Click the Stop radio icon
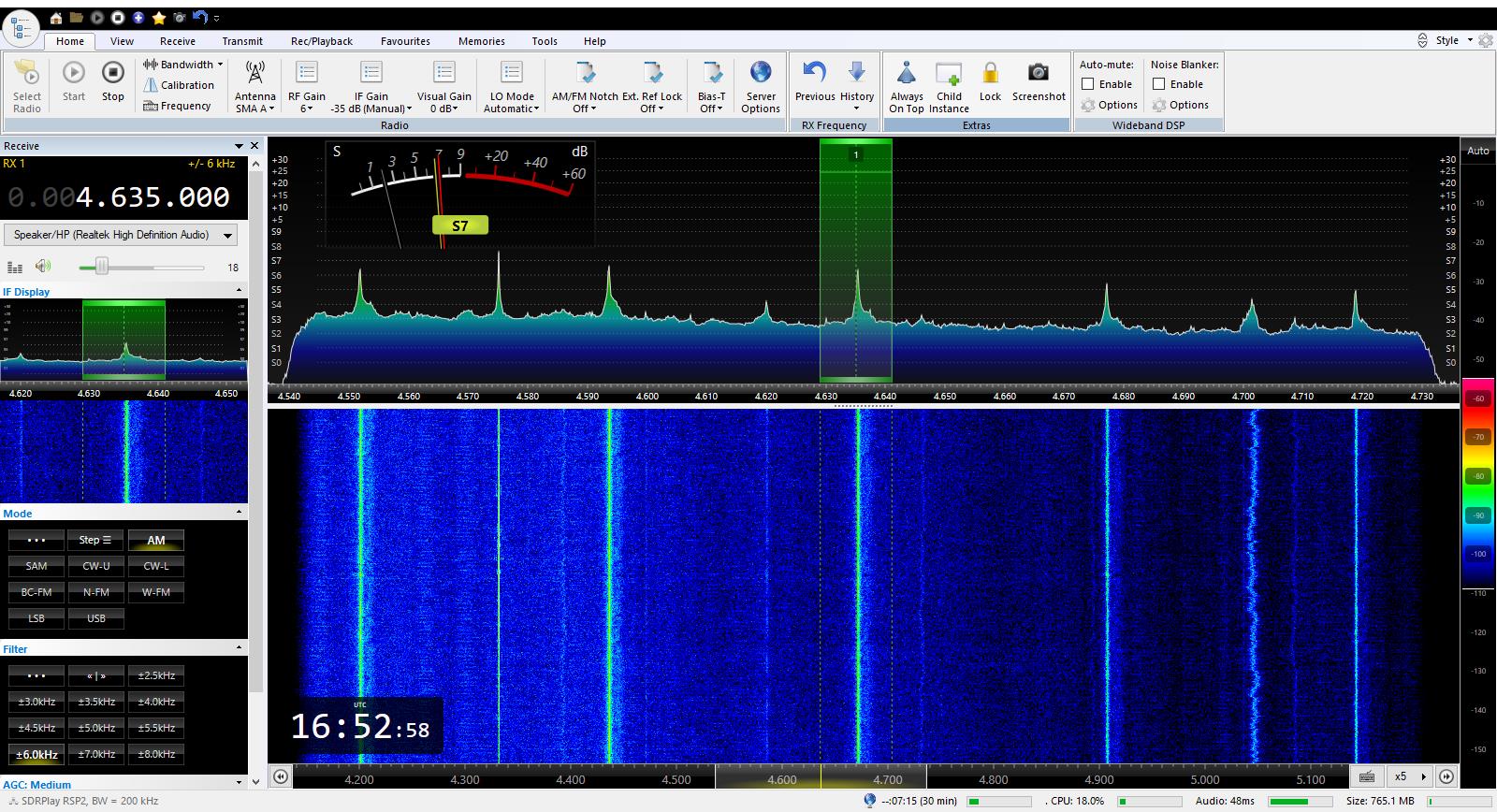The image size is (1497, 812). [112, 73]
